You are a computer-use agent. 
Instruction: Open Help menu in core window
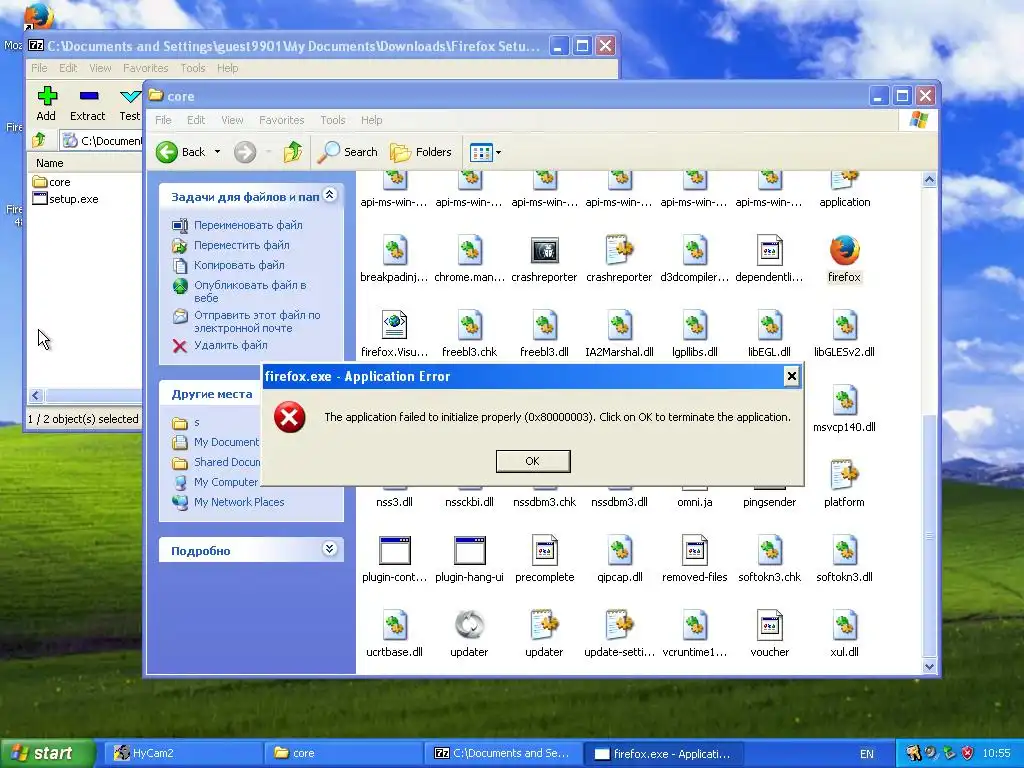point(372,120)
